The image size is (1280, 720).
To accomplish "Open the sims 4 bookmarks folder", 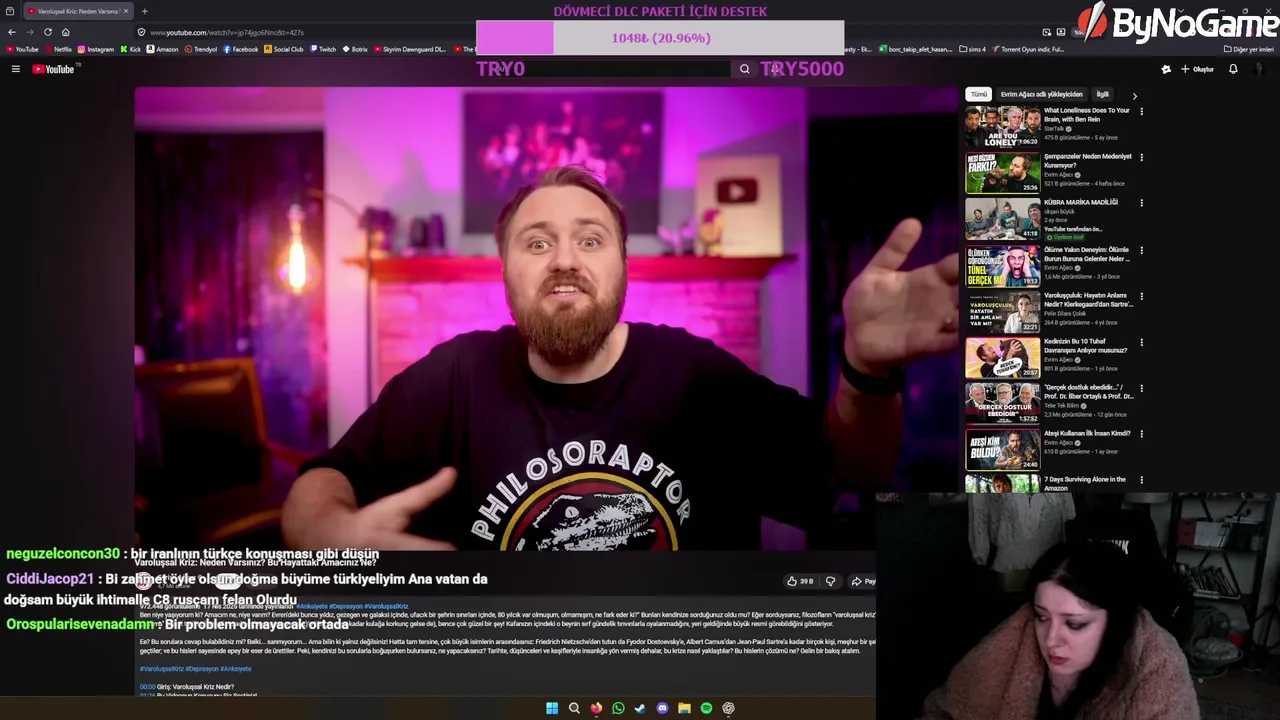I will click(972, 49).
